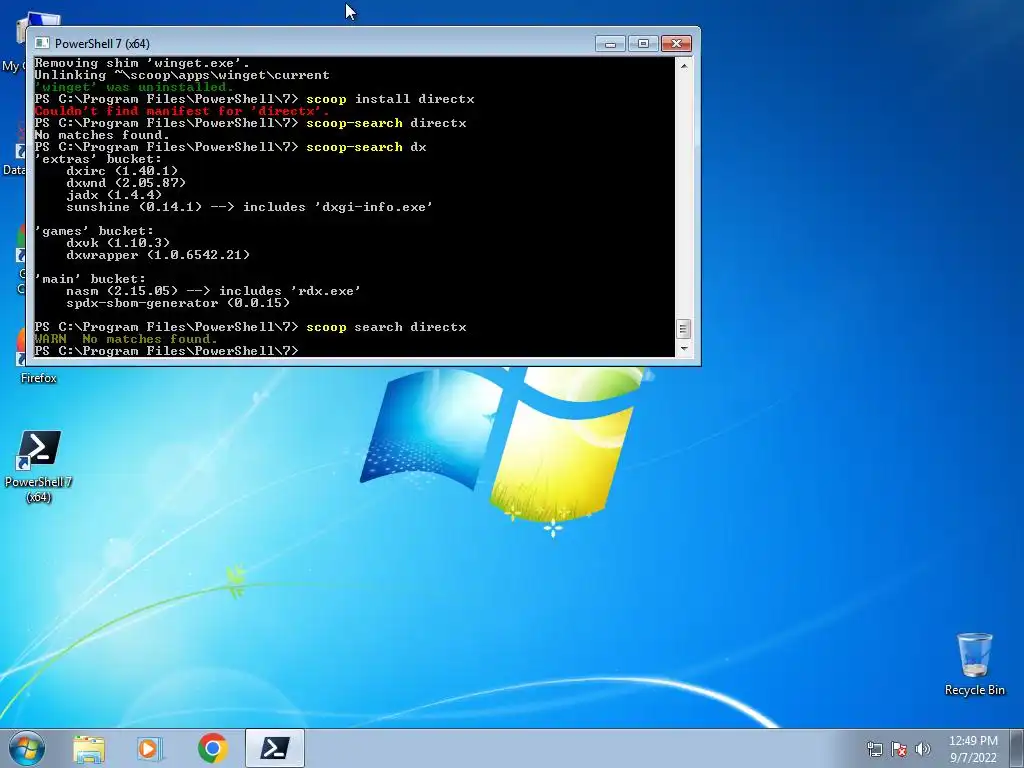The width and height of the screenshot is (1024, 768).
Task: Open the clock showing 12:49 PM
Action: 973,749
